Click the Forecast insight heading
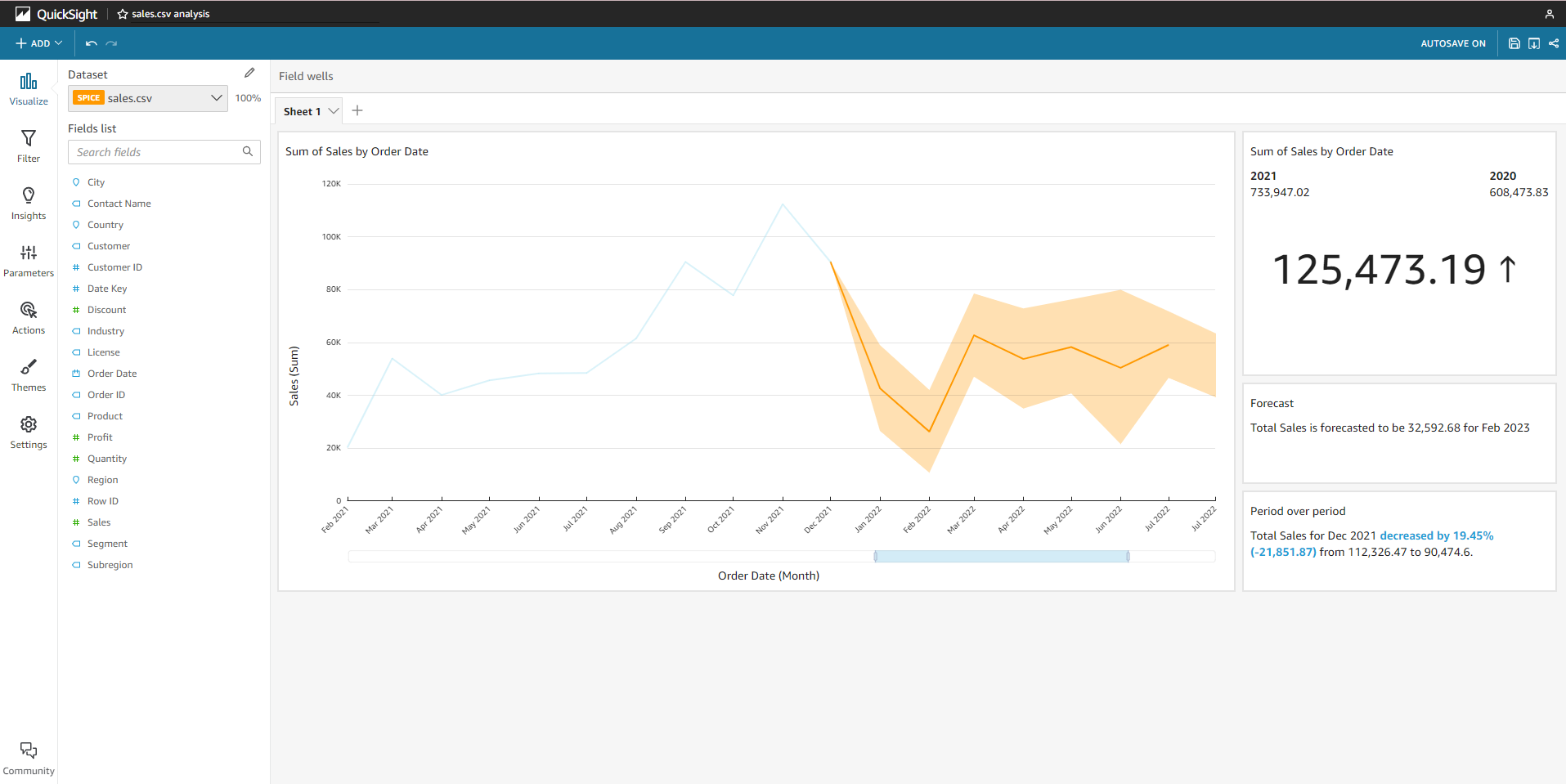This screenshot has height=784, width=1566. [1272, 403]
